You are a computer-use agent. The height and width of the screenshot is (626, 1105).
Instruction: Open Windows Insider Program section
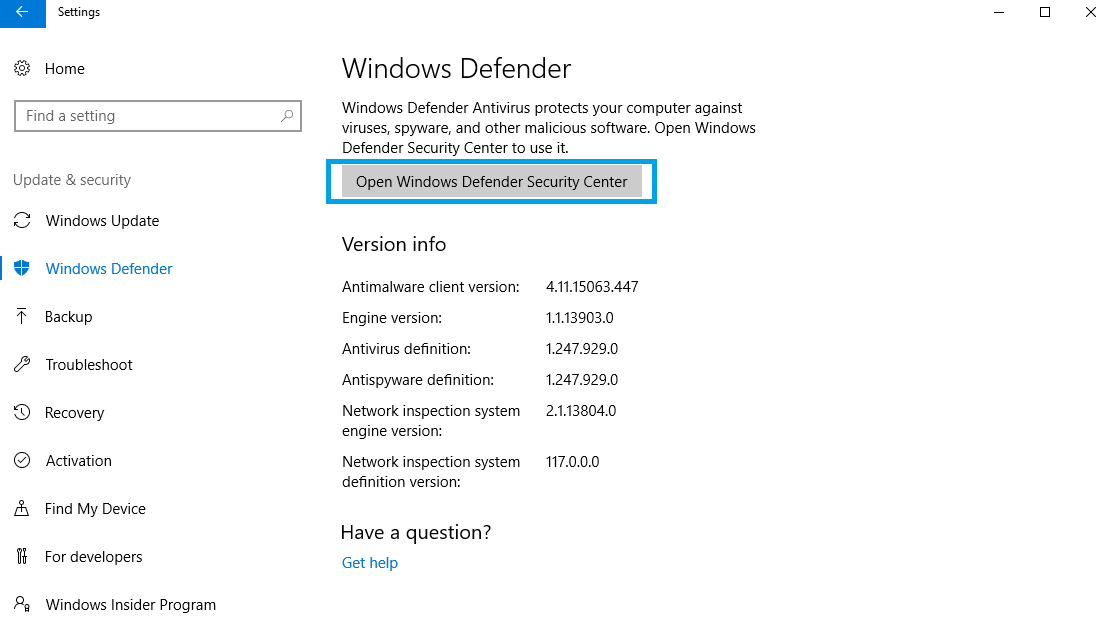tap(130, 604)
